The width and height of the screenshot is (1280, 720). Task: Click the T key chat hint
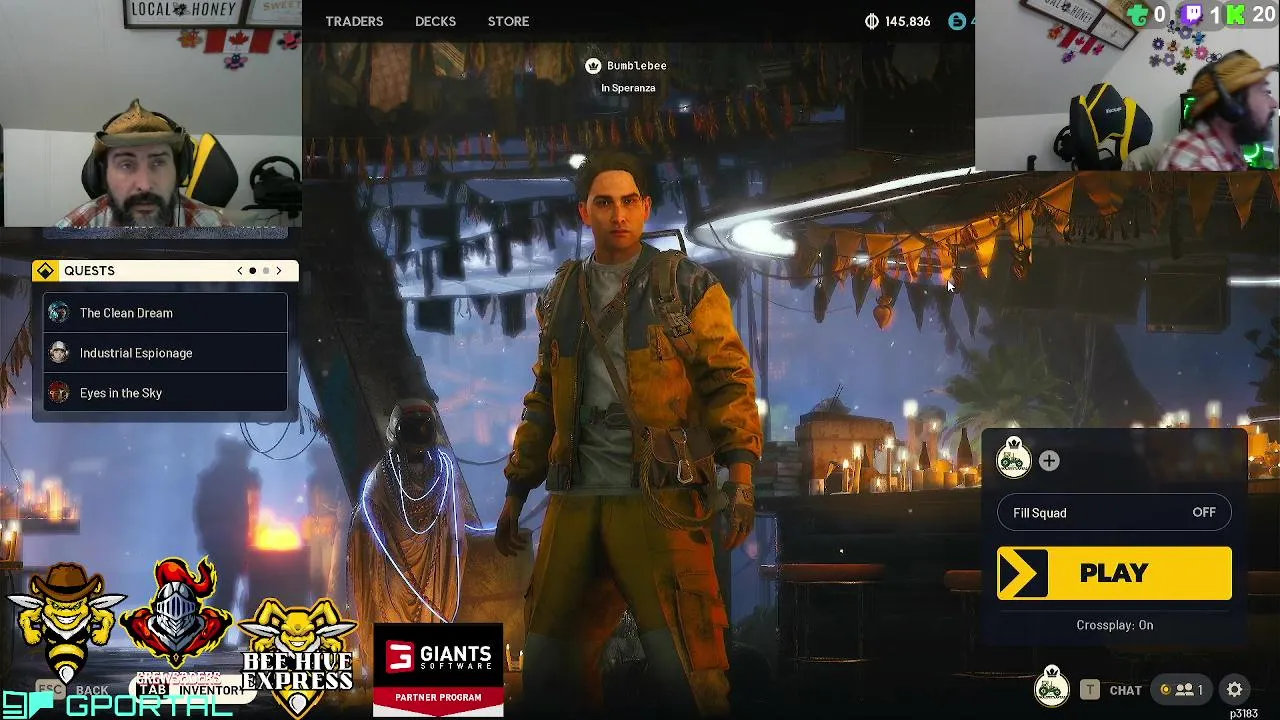point(1090,690)
